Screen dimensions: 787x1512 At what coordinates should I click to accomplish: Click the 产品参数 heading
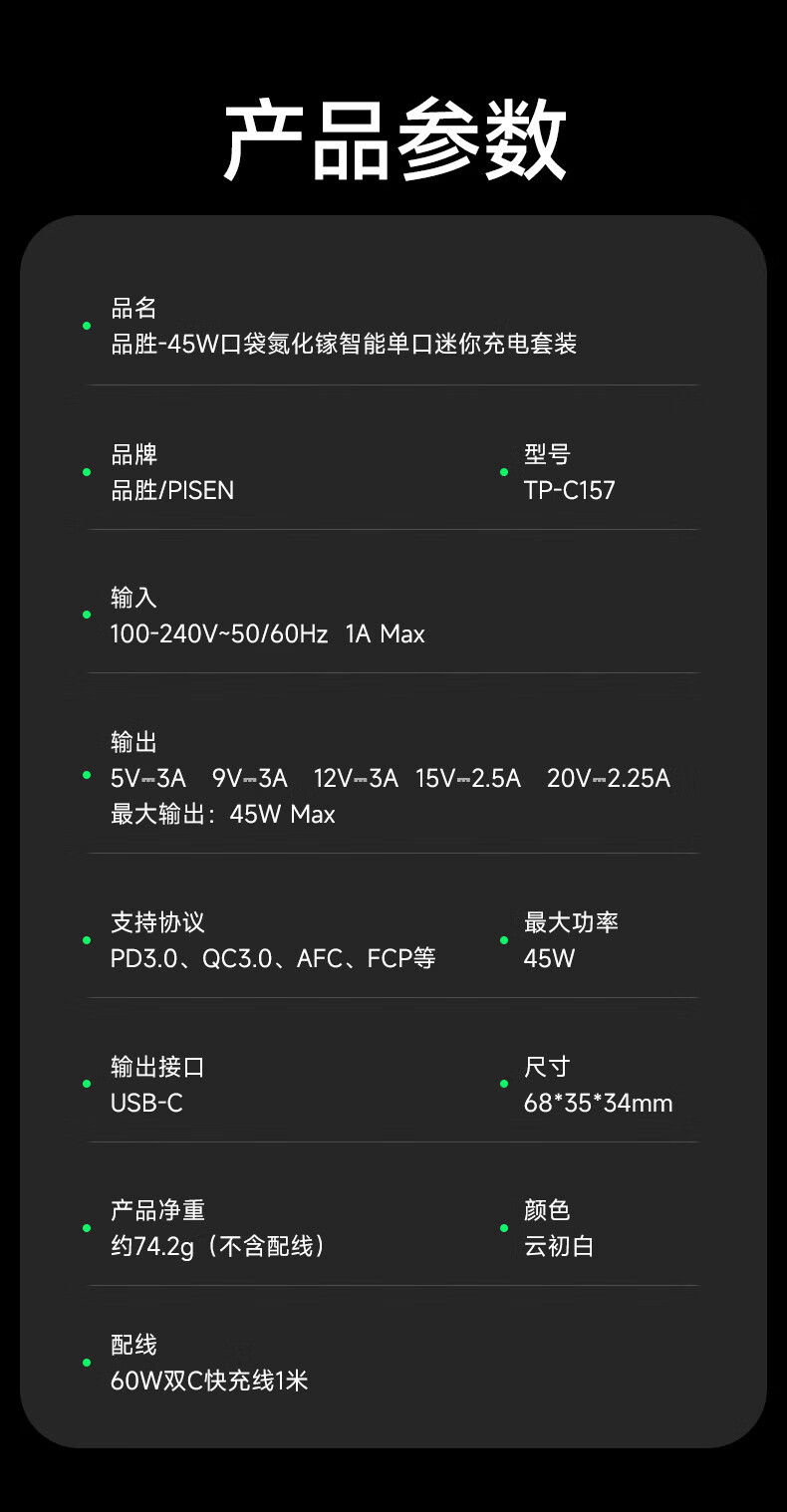pos(394,140)
